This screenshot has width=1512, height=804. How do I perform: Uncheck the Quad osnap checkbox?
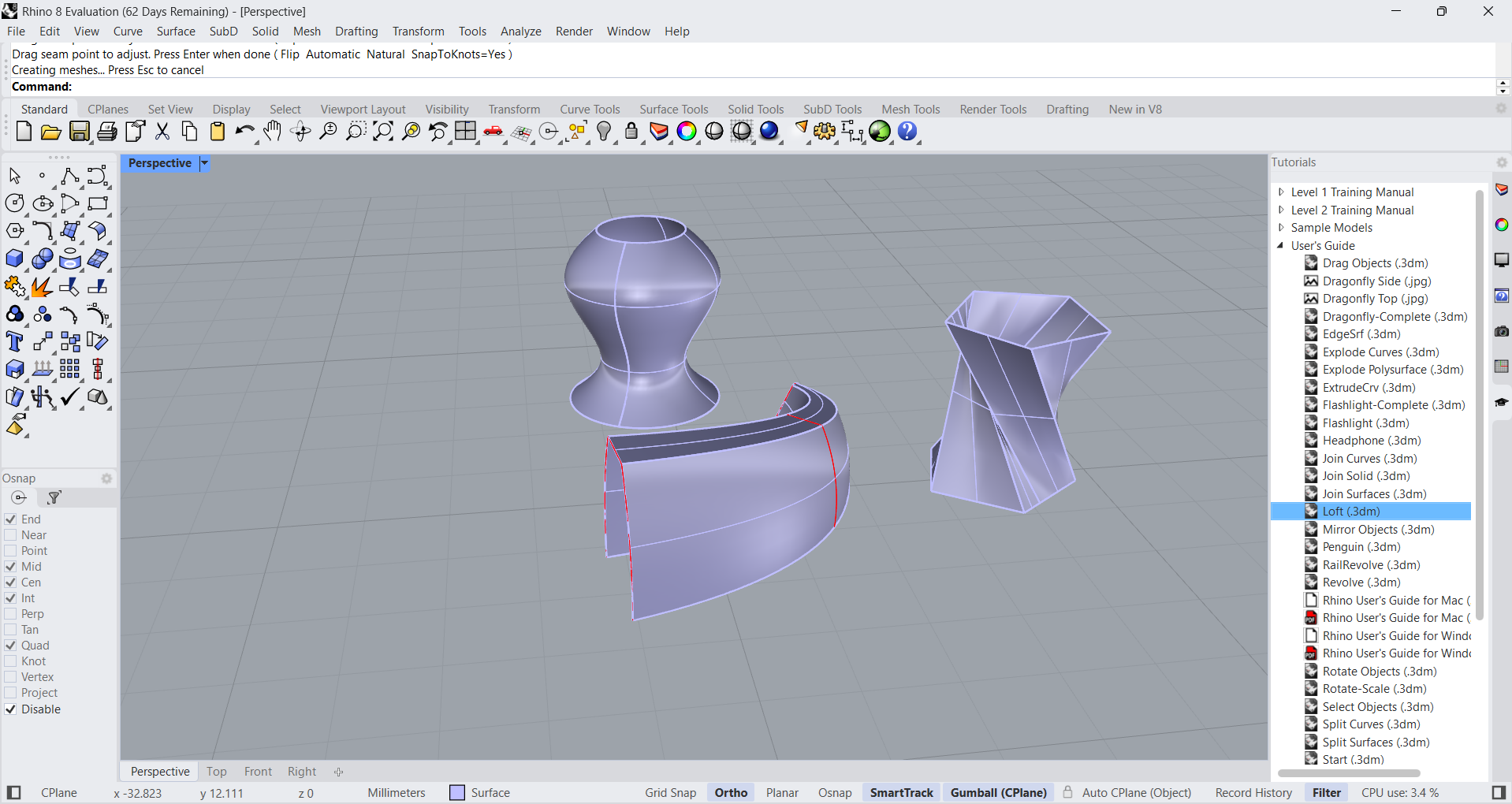click(x=11, y=646)
